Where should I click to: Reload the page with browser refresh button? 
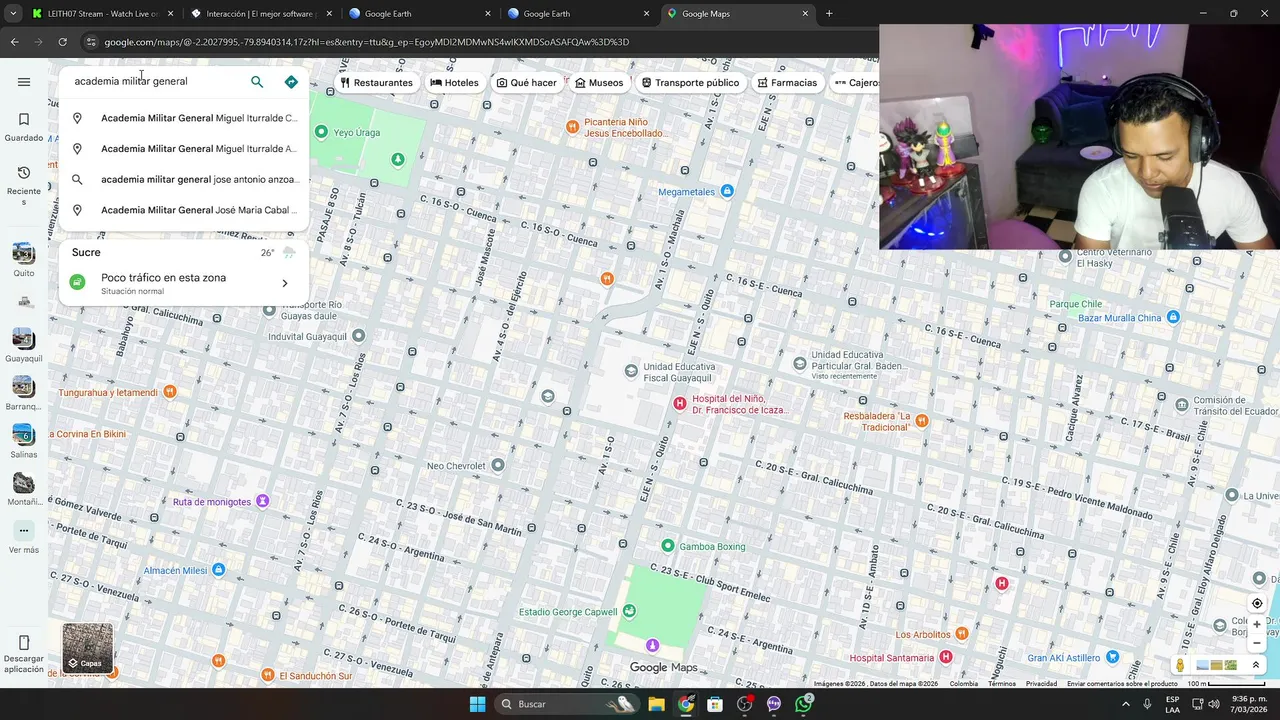[62, 42]
